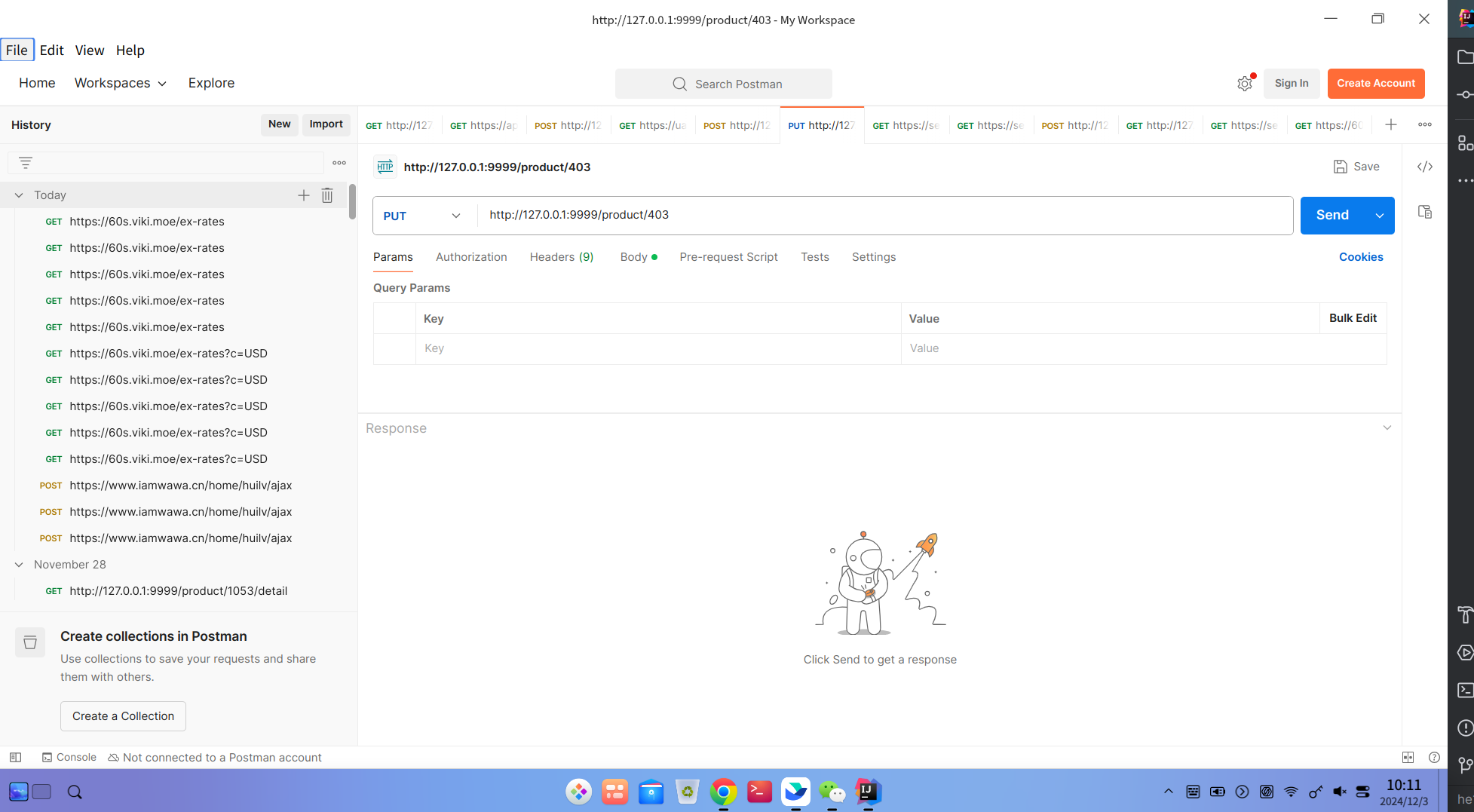Open the settings gear icon
1474x812 pixels.
pos(1244,84)
